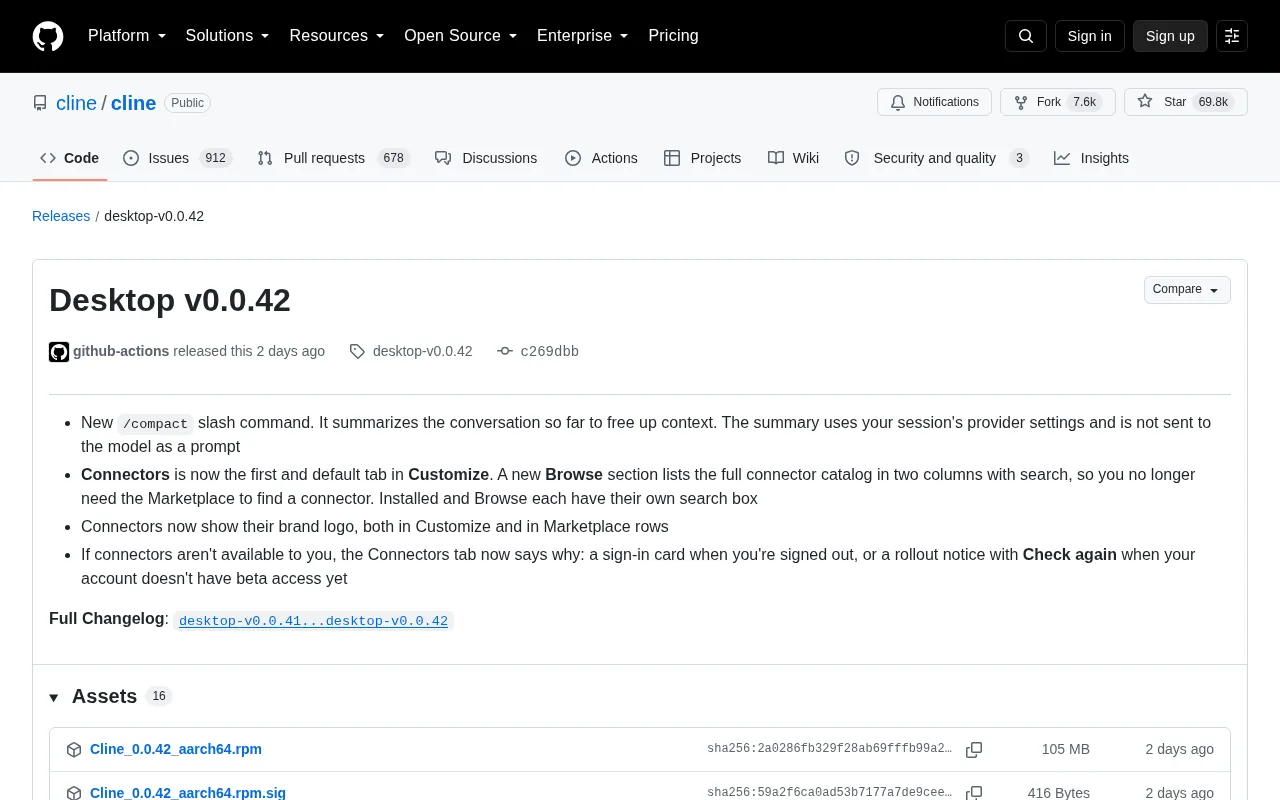Expand the Resources menu
Viewport: 1280px width, 800px height.
[337, 36]
